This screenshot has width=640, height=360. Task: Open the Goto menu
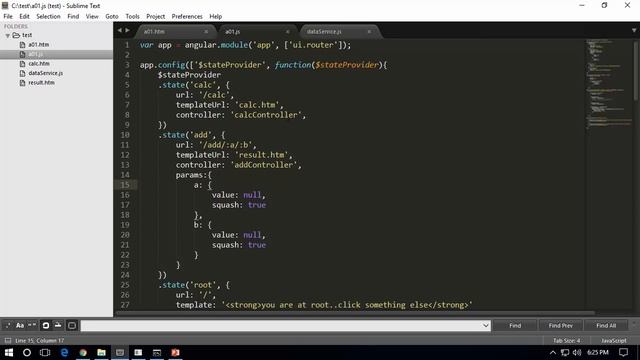tap(112, 16)
